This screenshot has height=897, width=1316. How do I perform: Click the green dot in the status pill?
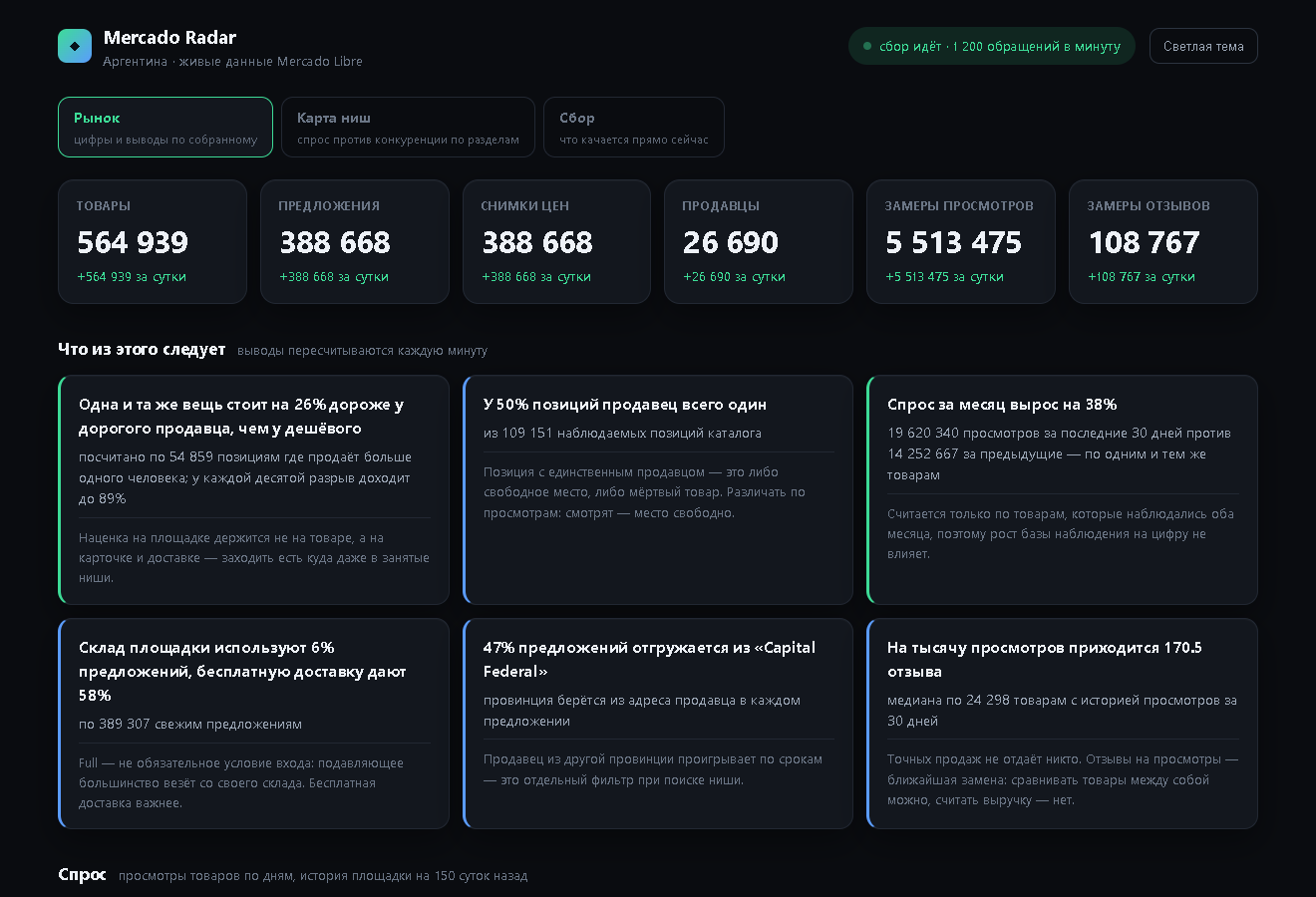click(867, 46)
